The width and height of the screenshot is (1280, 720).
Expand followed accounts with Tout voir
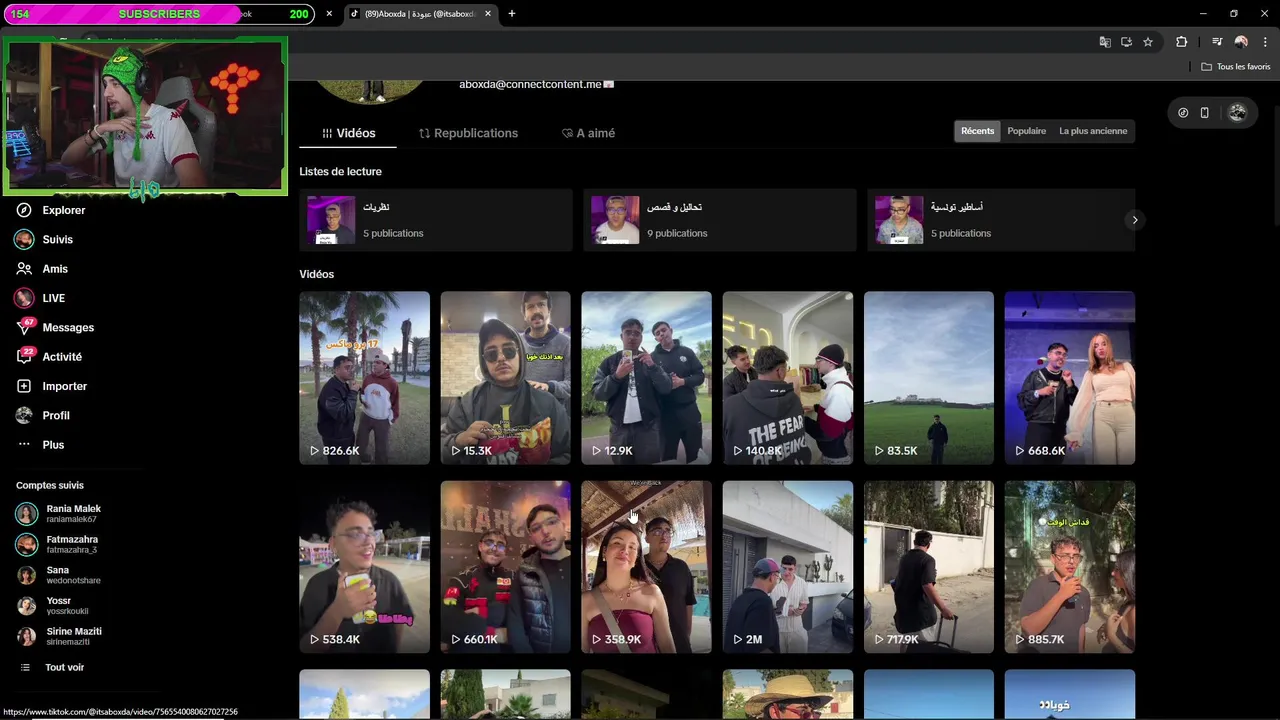(x=64, y=667)
